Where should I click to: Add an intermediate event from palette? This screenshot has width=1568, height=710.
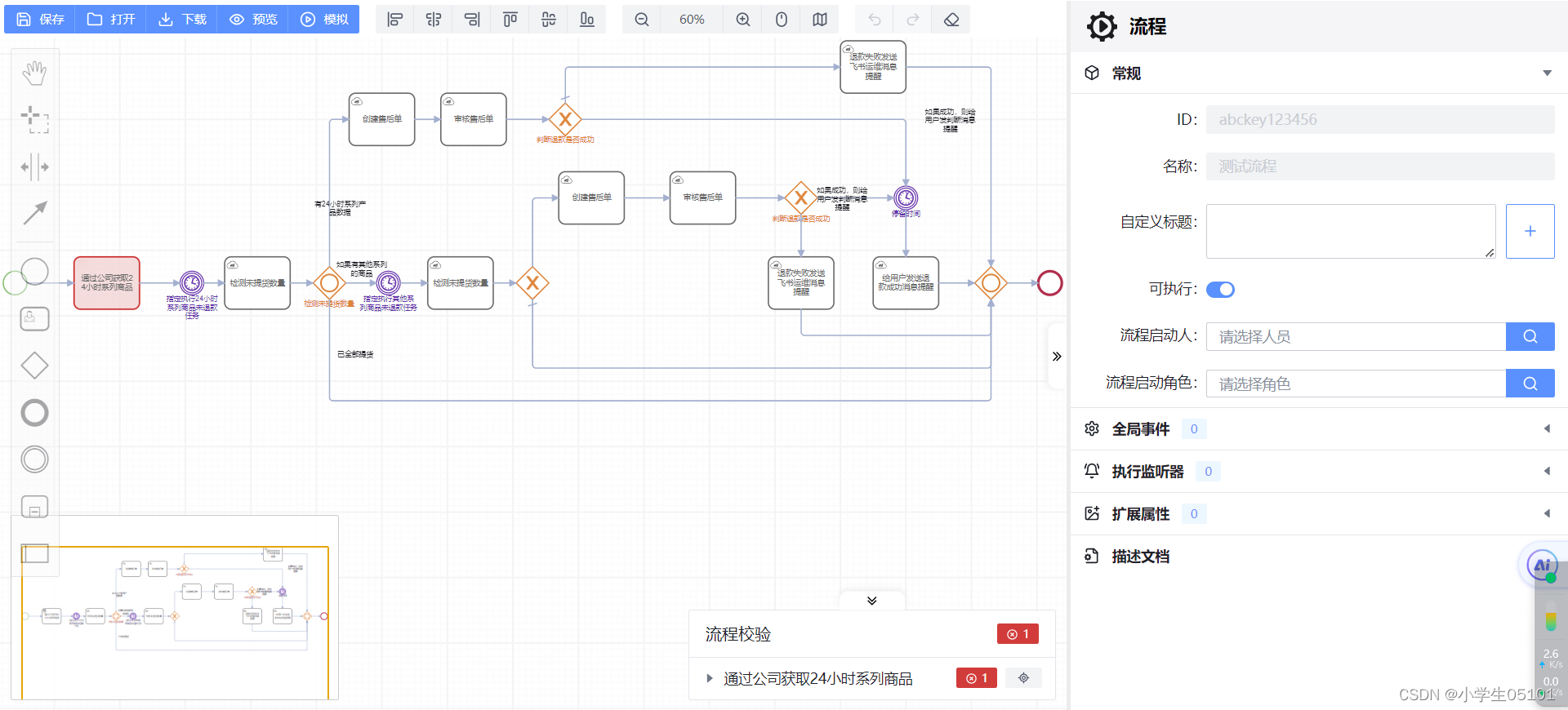tap(34, 459)
